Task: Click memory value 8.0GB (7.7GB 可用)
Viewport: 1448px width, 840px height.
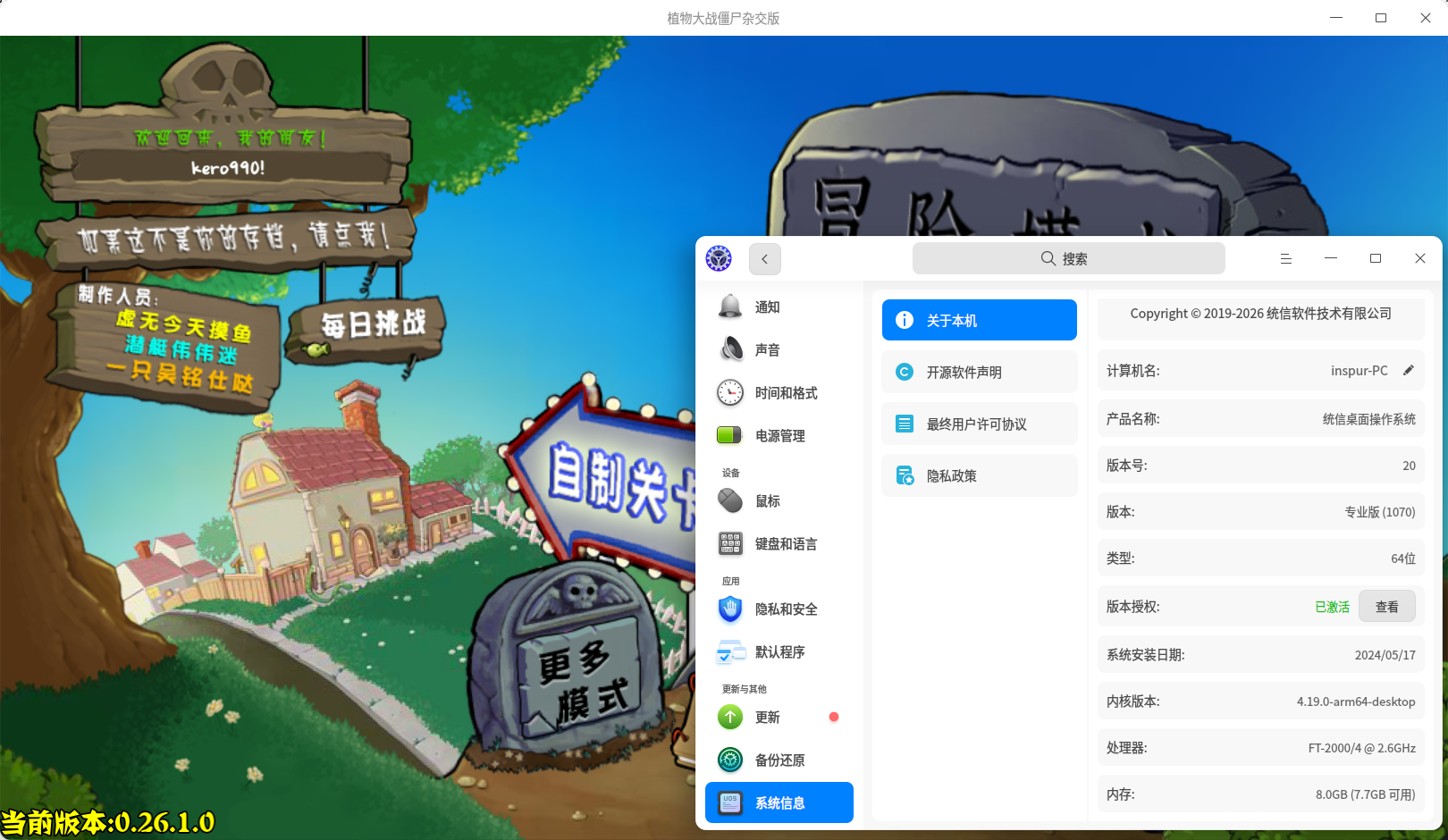Action: click(1366, 794)
